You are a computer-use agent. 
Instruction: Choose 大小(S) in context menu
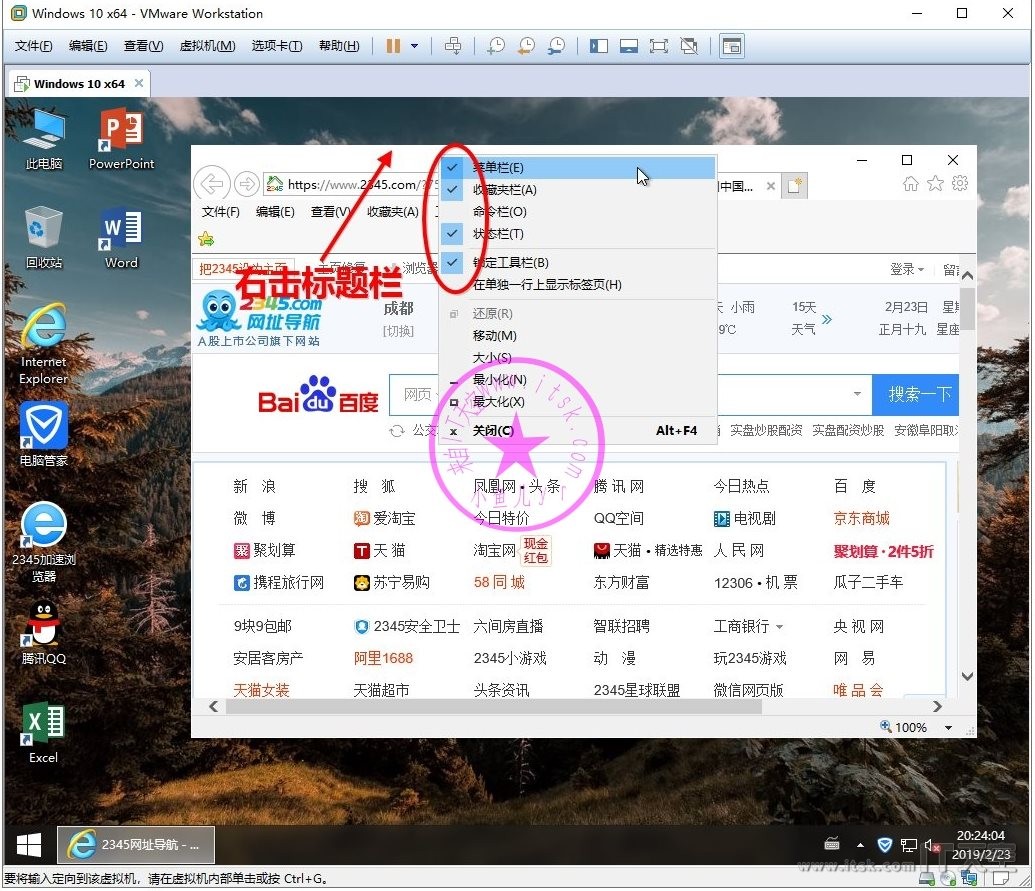(578, 358)
